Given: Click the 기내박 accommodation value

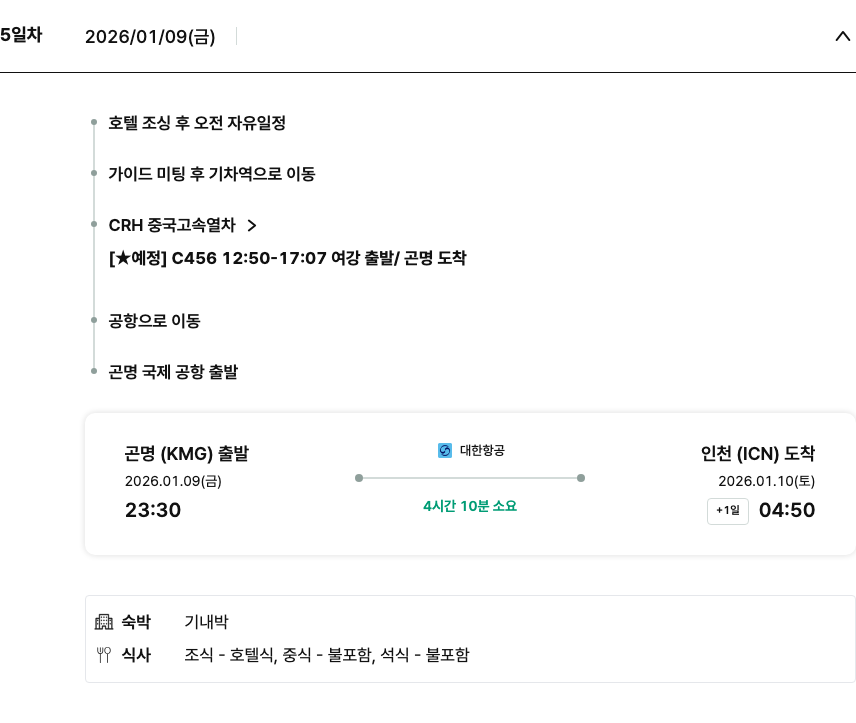Looking at the screenshot, I should [x=206, y=622].
